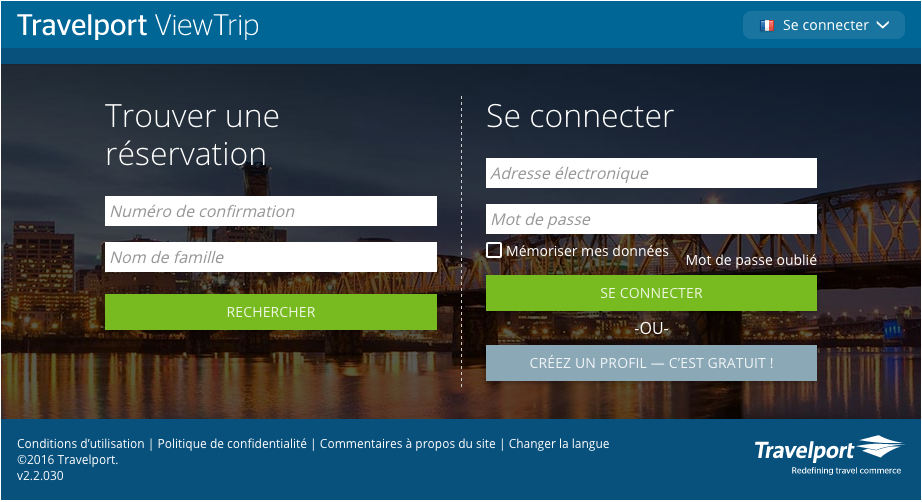Focus the "Mot de passe" field

(651, 219)
